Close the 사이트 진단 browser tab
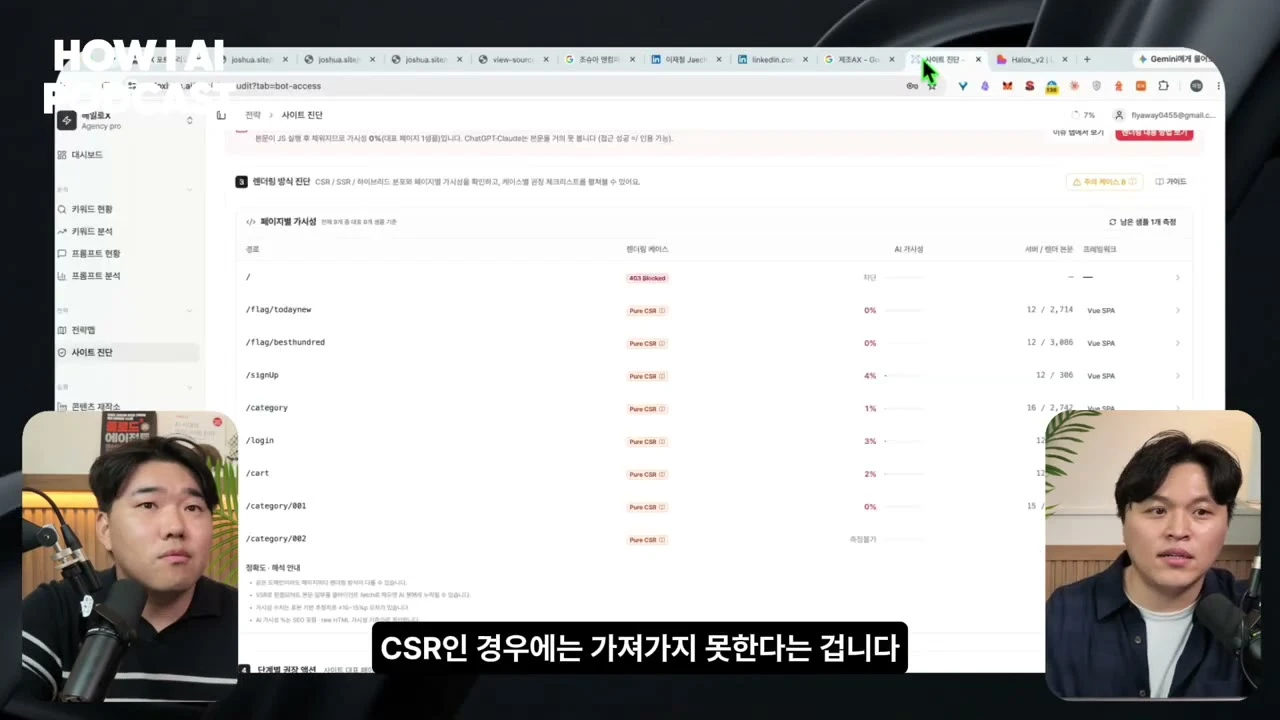 (x=978, y=60)
